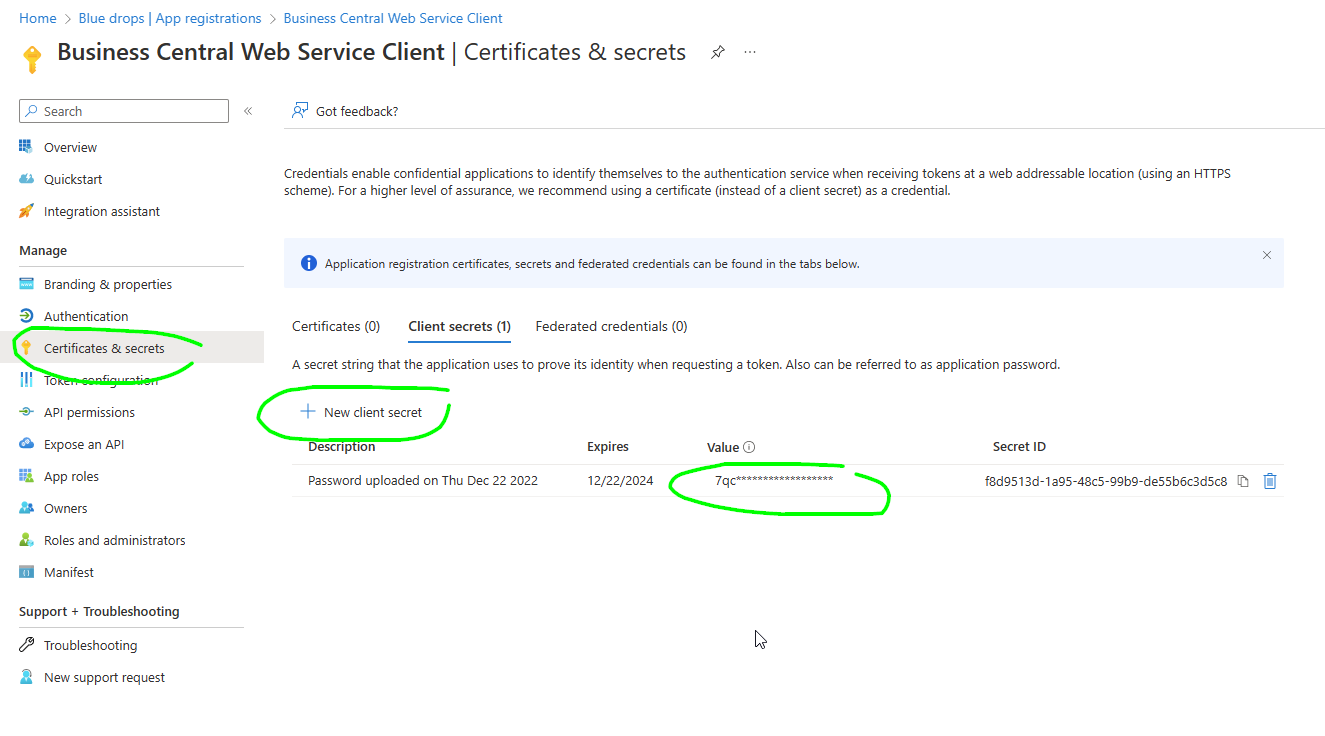Image resolution: width=1325 pixels, height=736 pixels.
Task: Click the Secret ID value f8d9513d-1a95
Action: [1106, 481]
